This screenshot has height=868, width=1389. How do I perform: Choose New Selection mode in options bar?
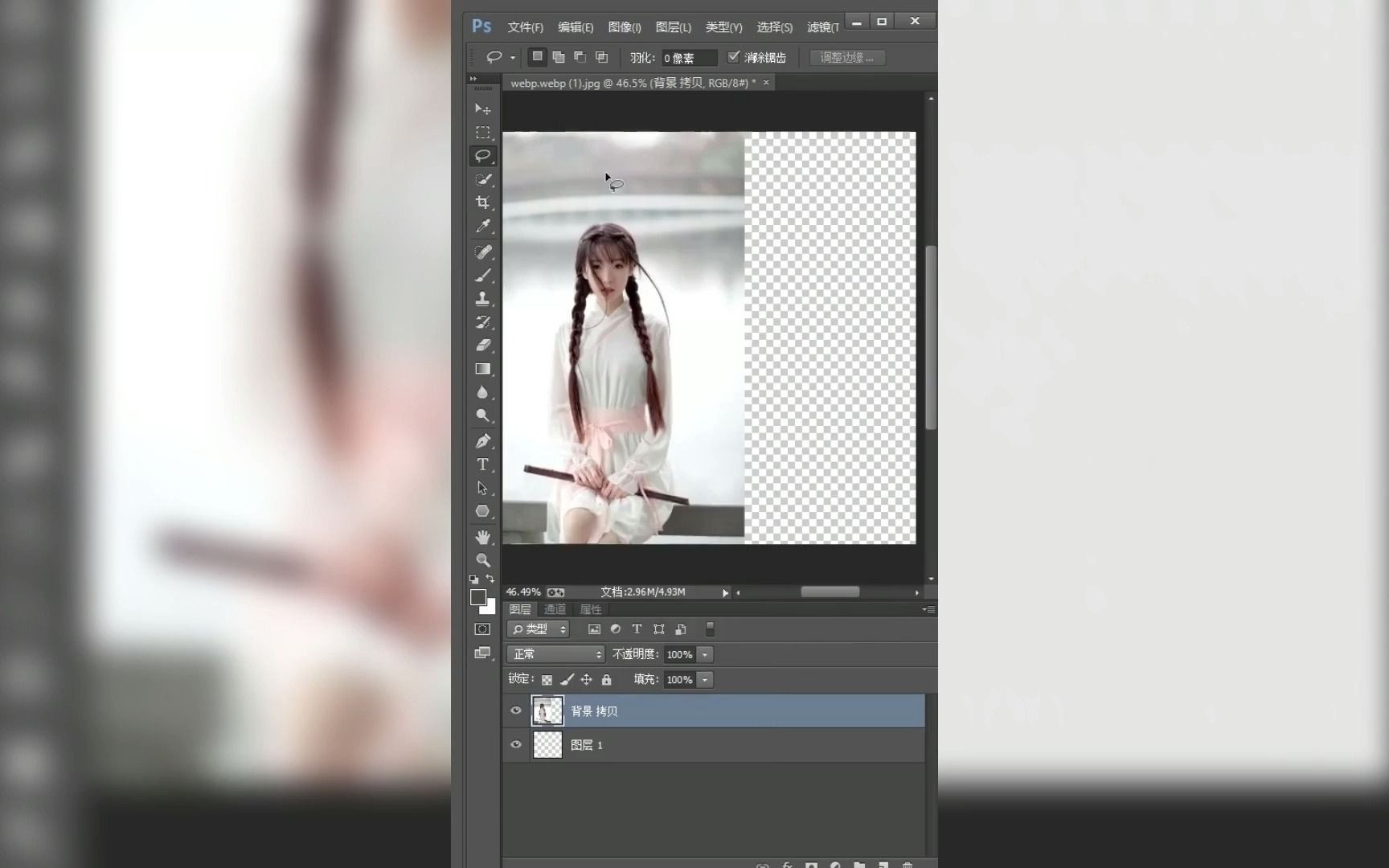pos(537,57)
